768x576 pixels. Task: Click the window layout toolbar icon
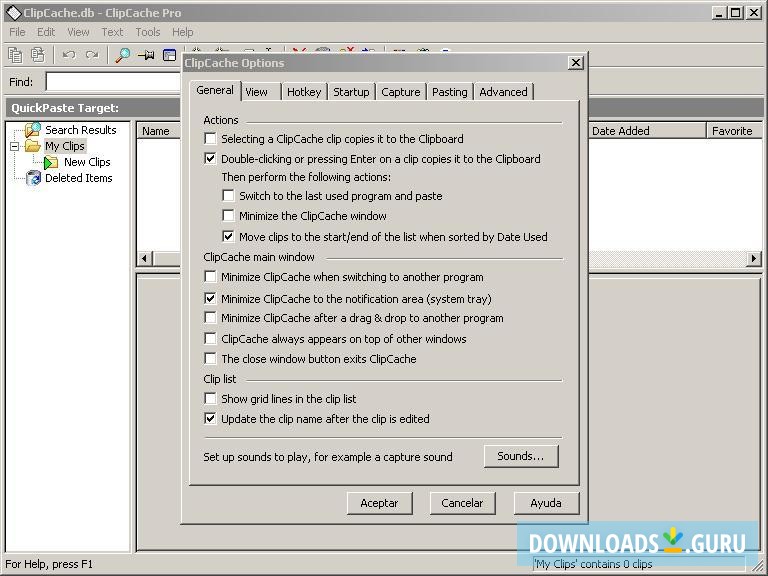(169, 55)
